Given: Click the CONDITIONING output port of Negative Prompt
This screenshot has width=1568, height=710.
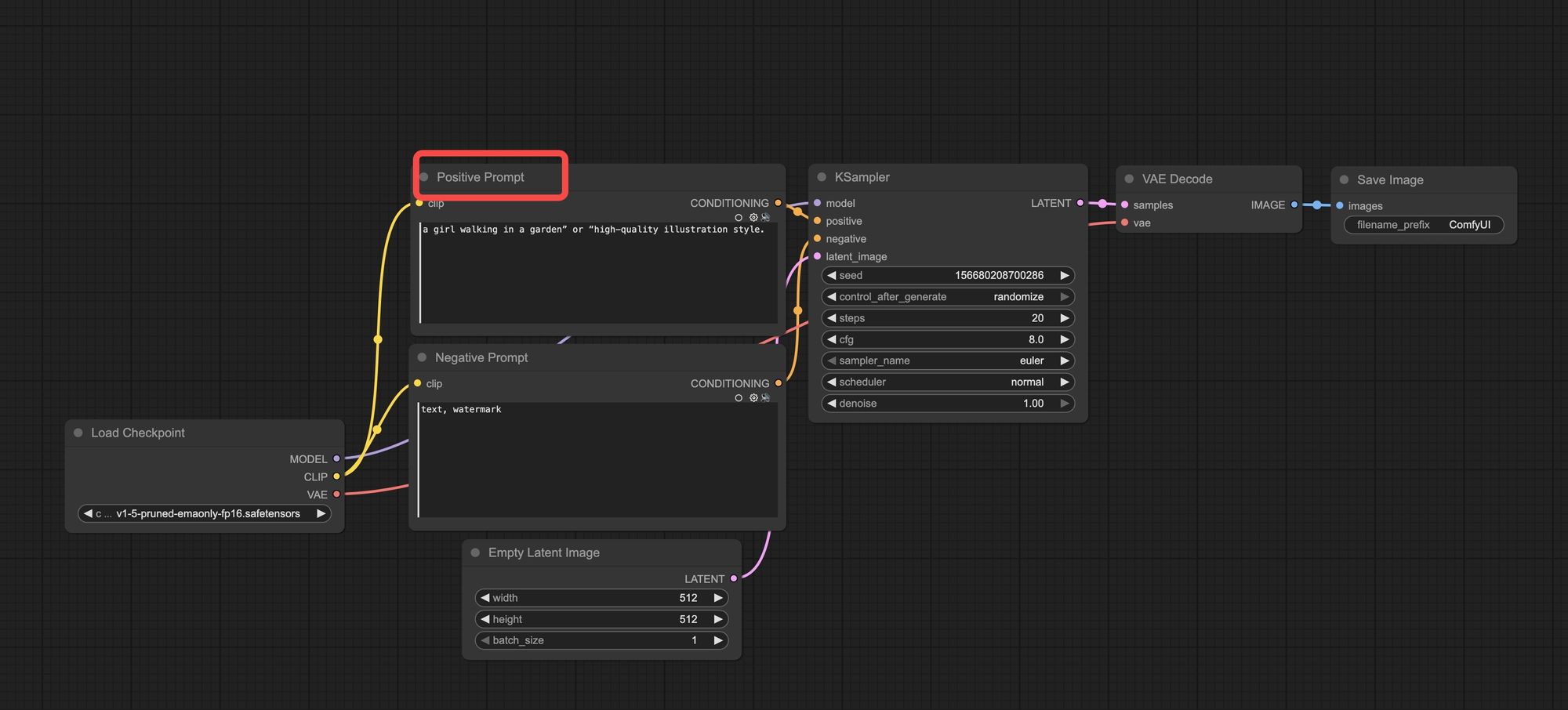Looking at the screenshot, I should click(x=778, y=383).
